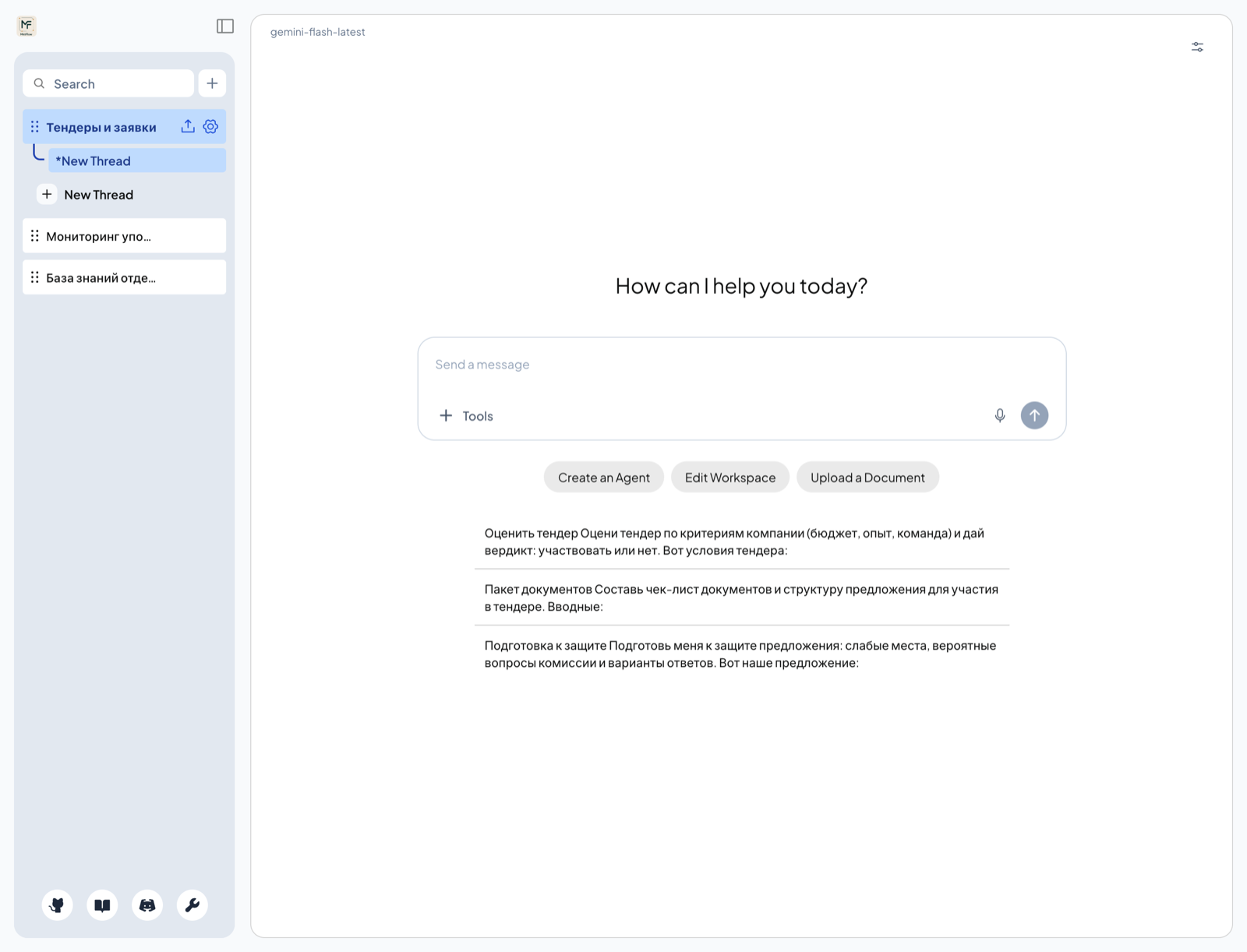This screenshot has width=1247, height=952.
Task: Focus the Send a message input
Action: 741,365
